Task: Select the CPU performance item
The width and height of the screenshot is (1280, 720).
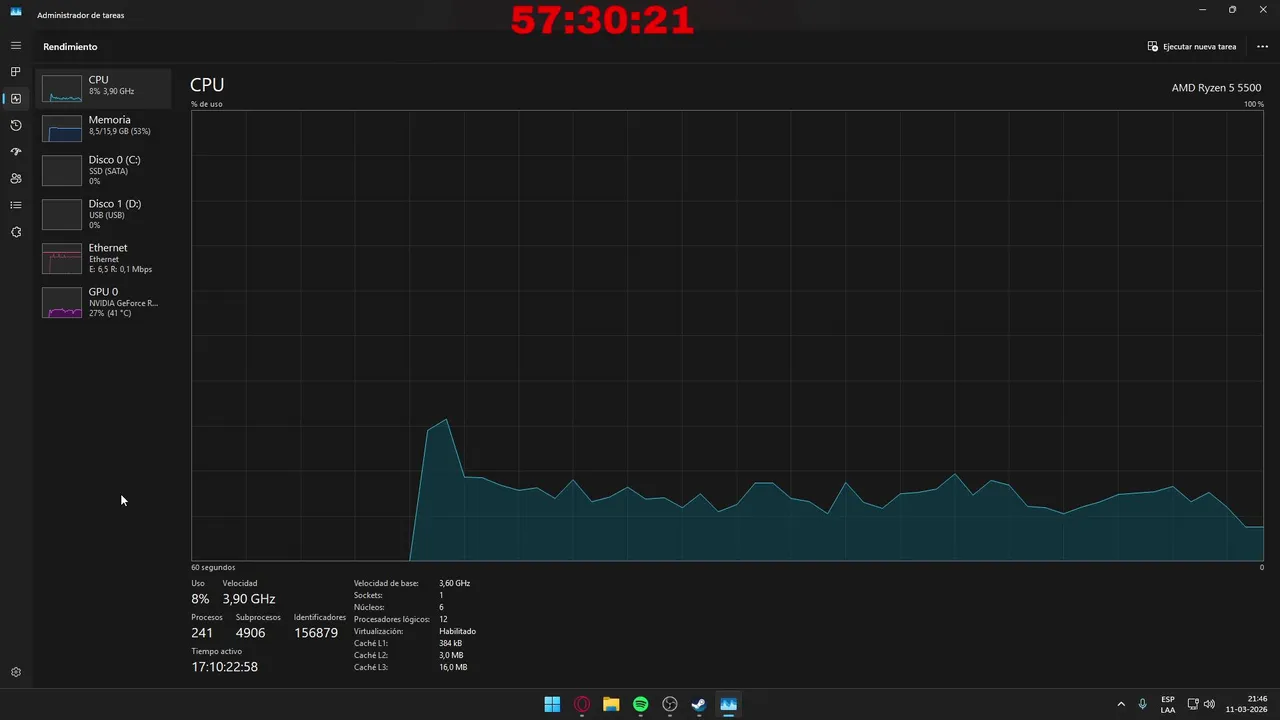Action: [x=104, y=88]
